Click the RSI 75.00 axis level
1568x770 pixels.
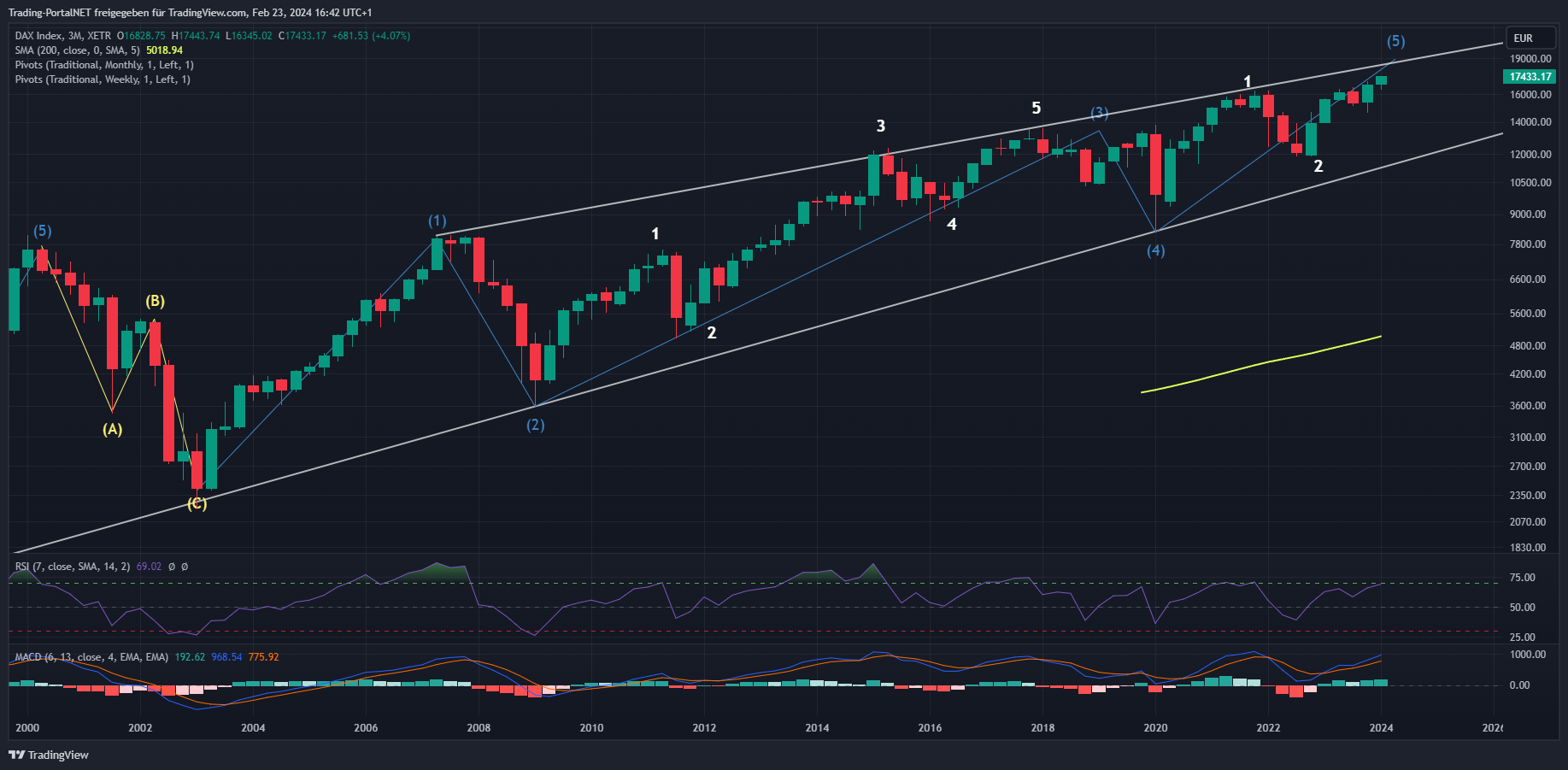[x=1523, y=578]
